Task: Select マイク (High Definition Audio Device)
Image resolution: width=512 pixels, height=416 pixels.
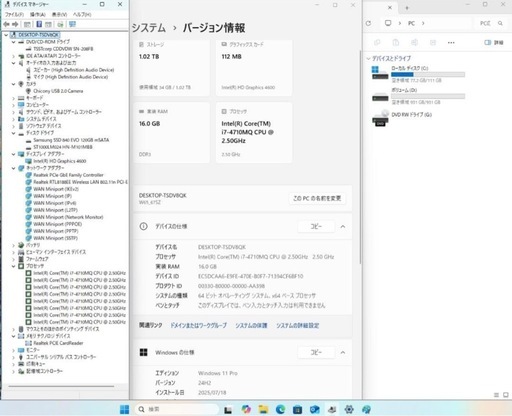Action: coord(71,77)
